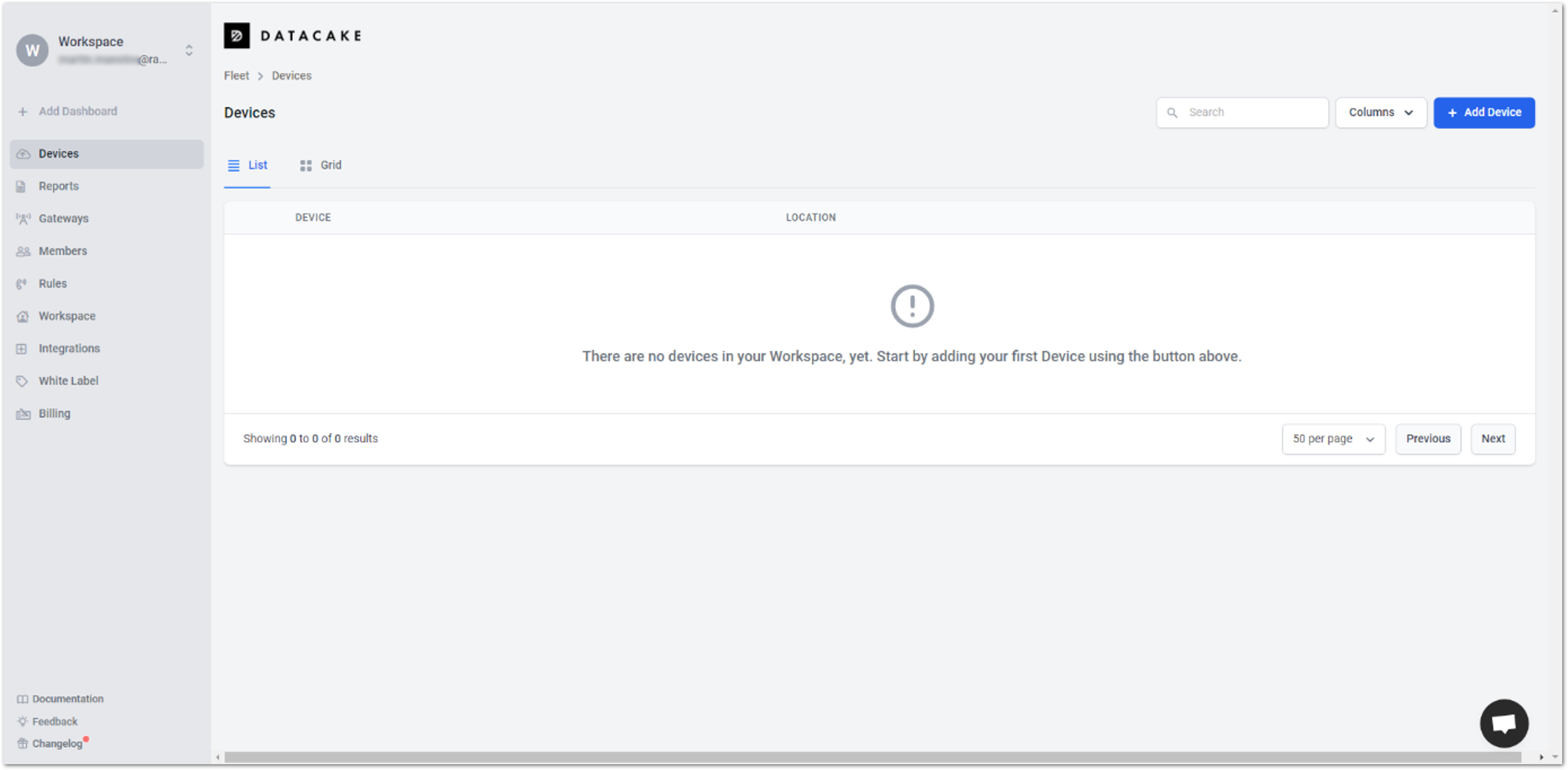Click the Members people icon
This screenshot has height=770, width=1568.
[x=23, y=251]
